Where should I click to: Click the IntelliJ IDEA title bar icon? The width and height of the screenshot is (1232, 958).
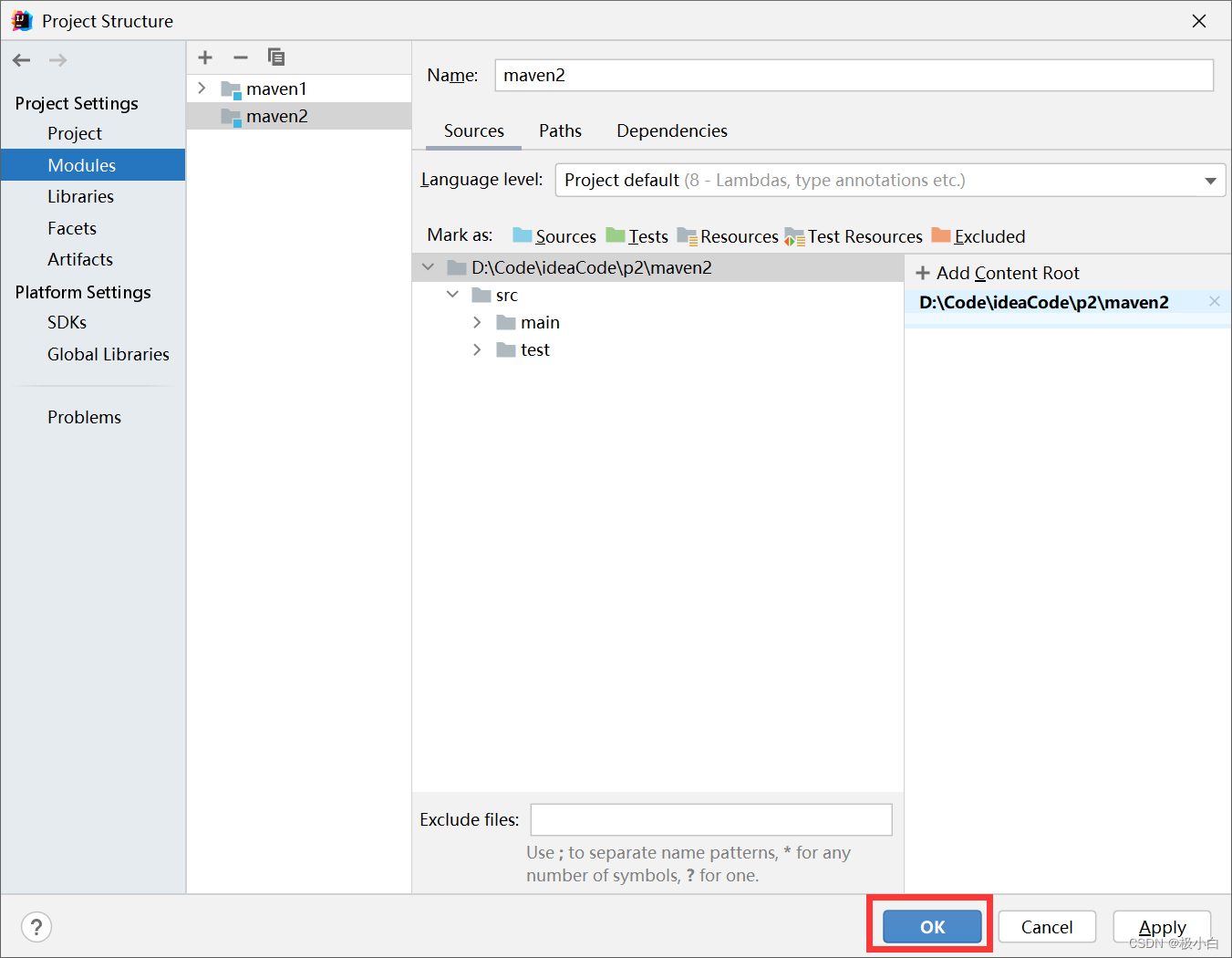coord(22,21)
